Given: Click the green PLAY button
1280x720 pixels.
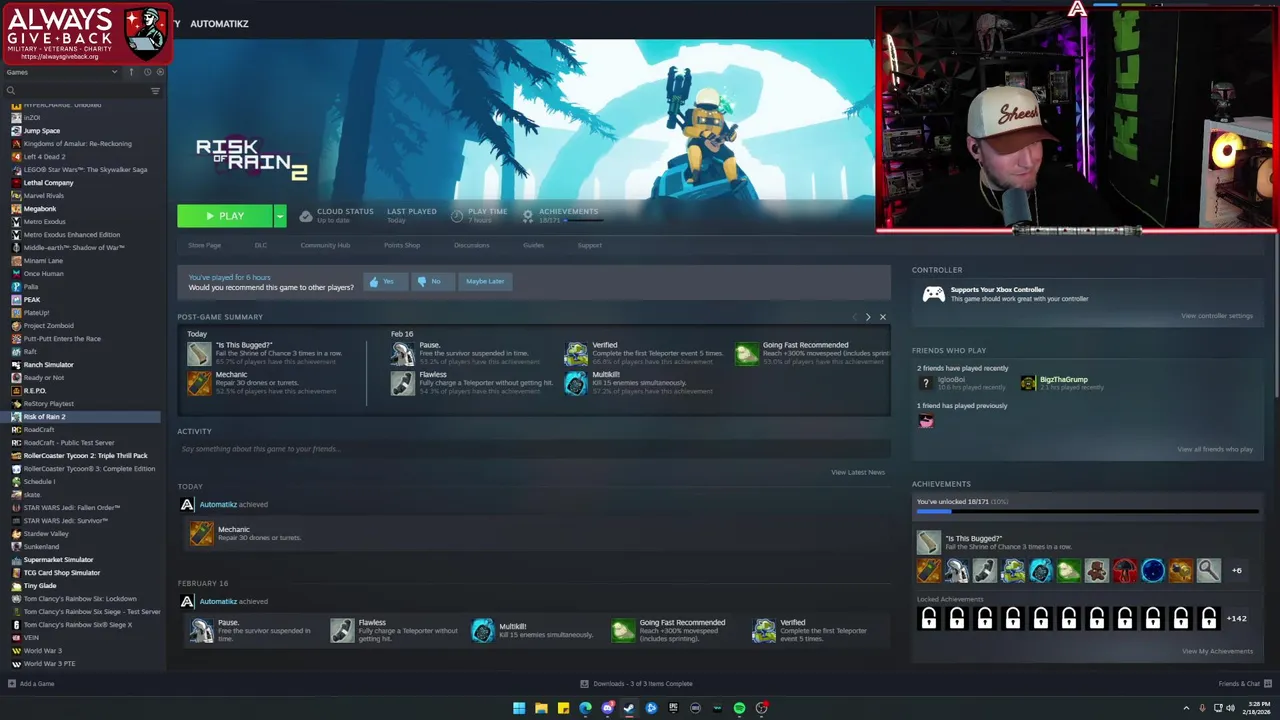Looking at the screenshot, I should point(225,216).
